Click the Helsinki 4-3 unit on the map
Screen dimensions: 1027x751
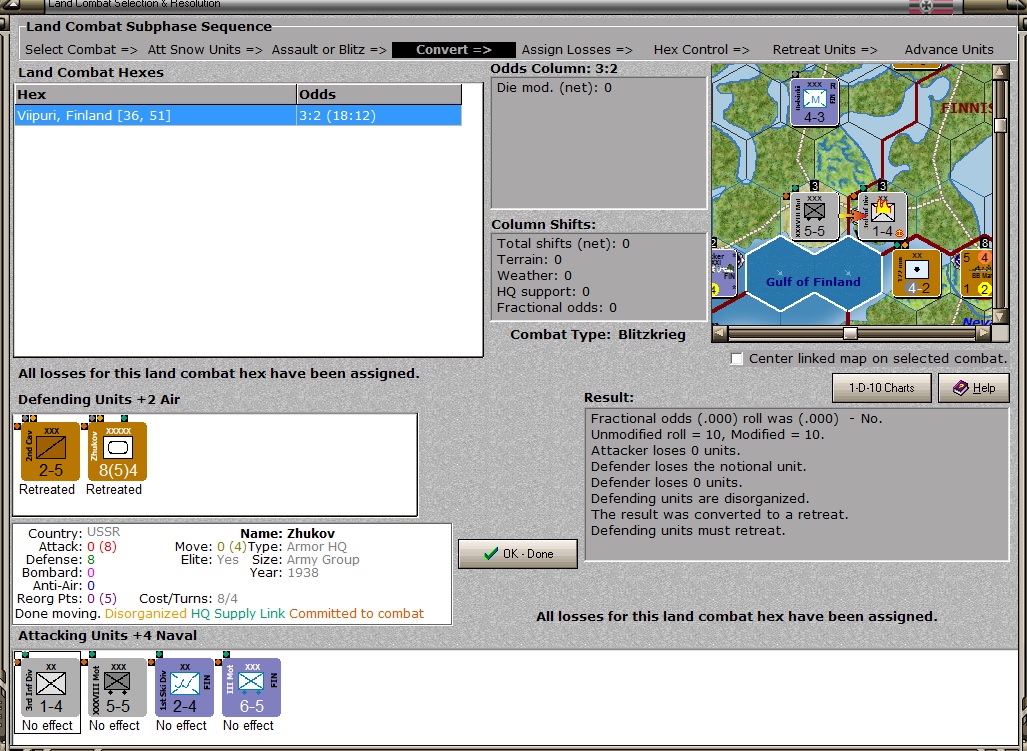tap(814, 102)
